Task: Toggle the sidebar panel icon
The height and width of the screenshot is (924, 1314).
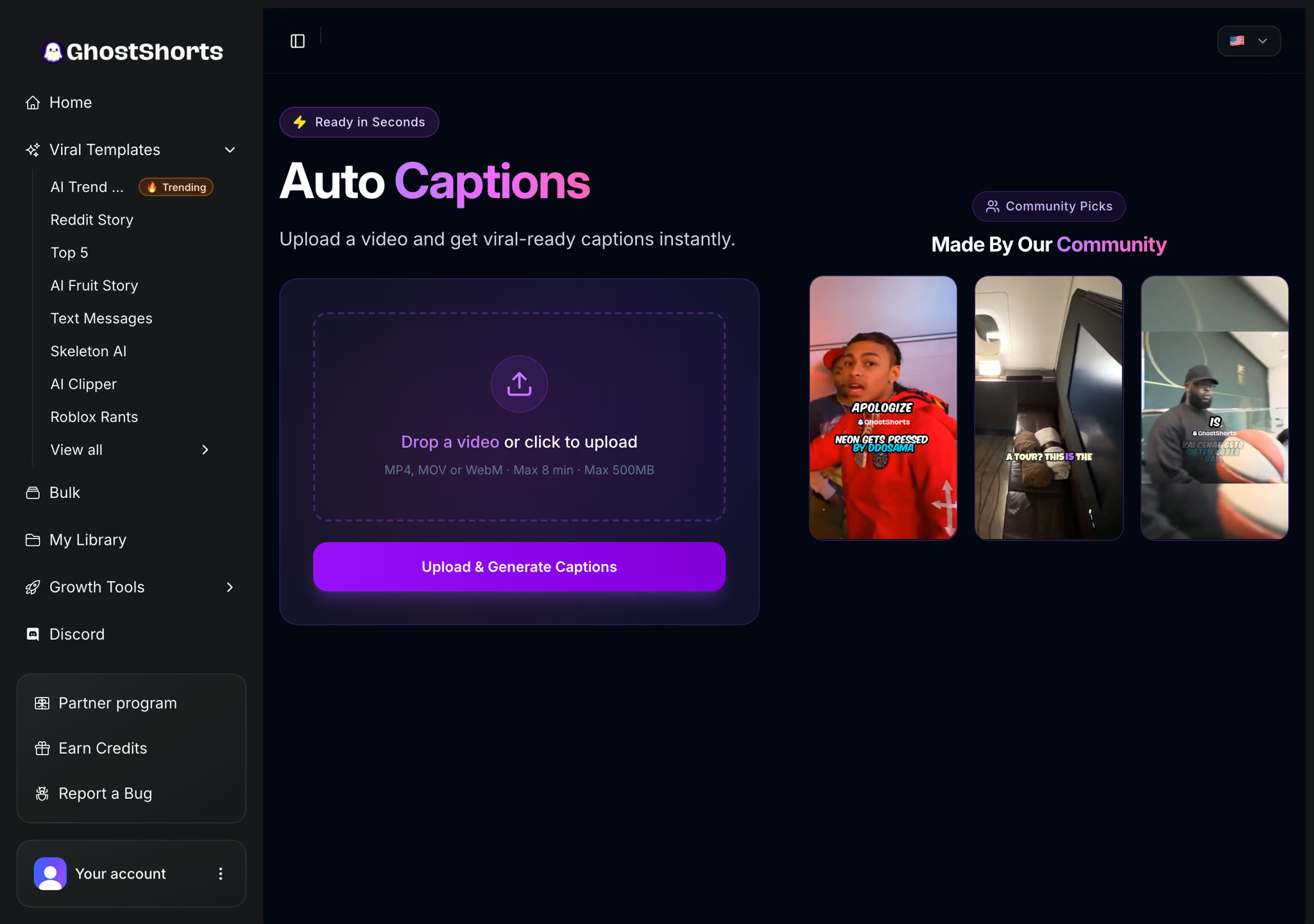Action: (298, 41)
